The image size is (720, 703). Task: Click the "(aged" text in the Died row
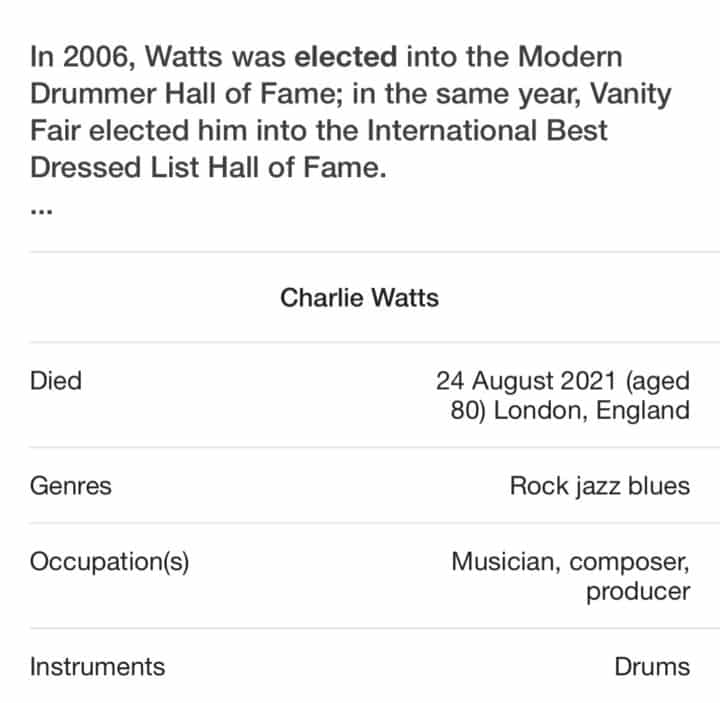pos(658,381)
